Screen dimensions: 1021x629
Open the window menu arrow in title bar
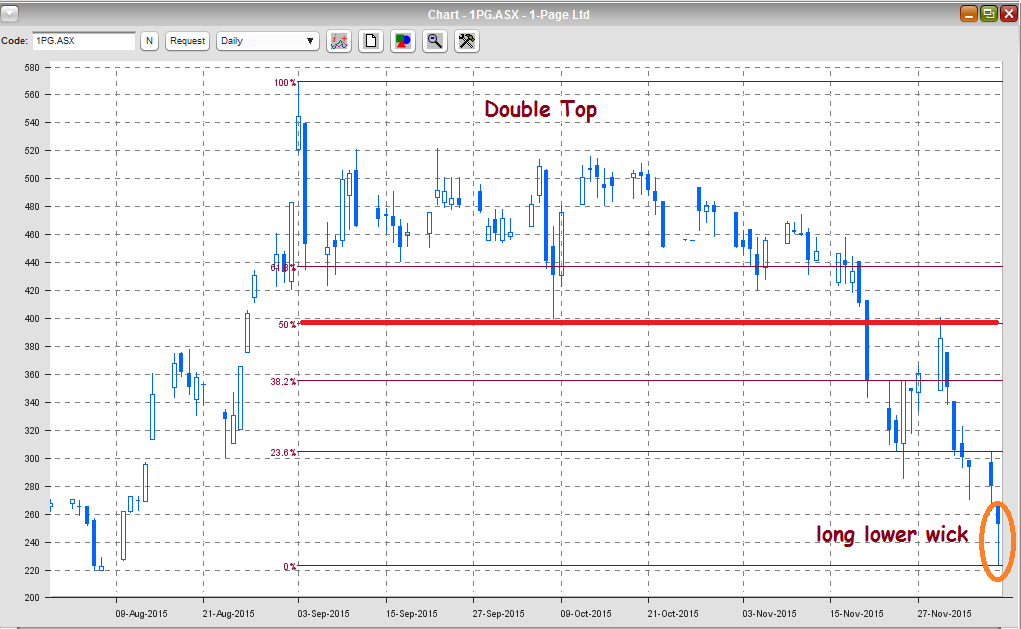[x=9, y=14]
